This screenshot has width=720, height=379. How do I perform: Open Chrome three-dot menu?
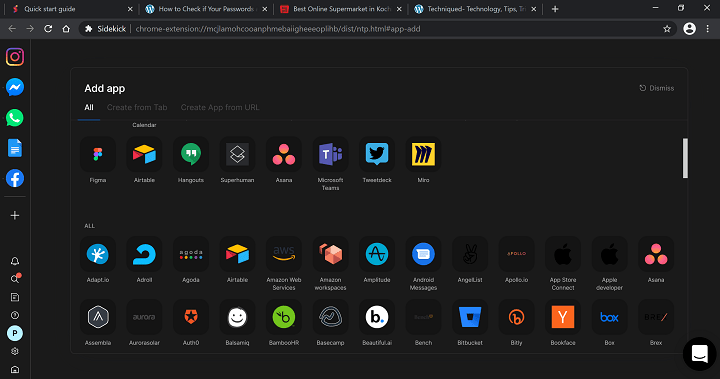pyautogui.click(x=708, y=29)
